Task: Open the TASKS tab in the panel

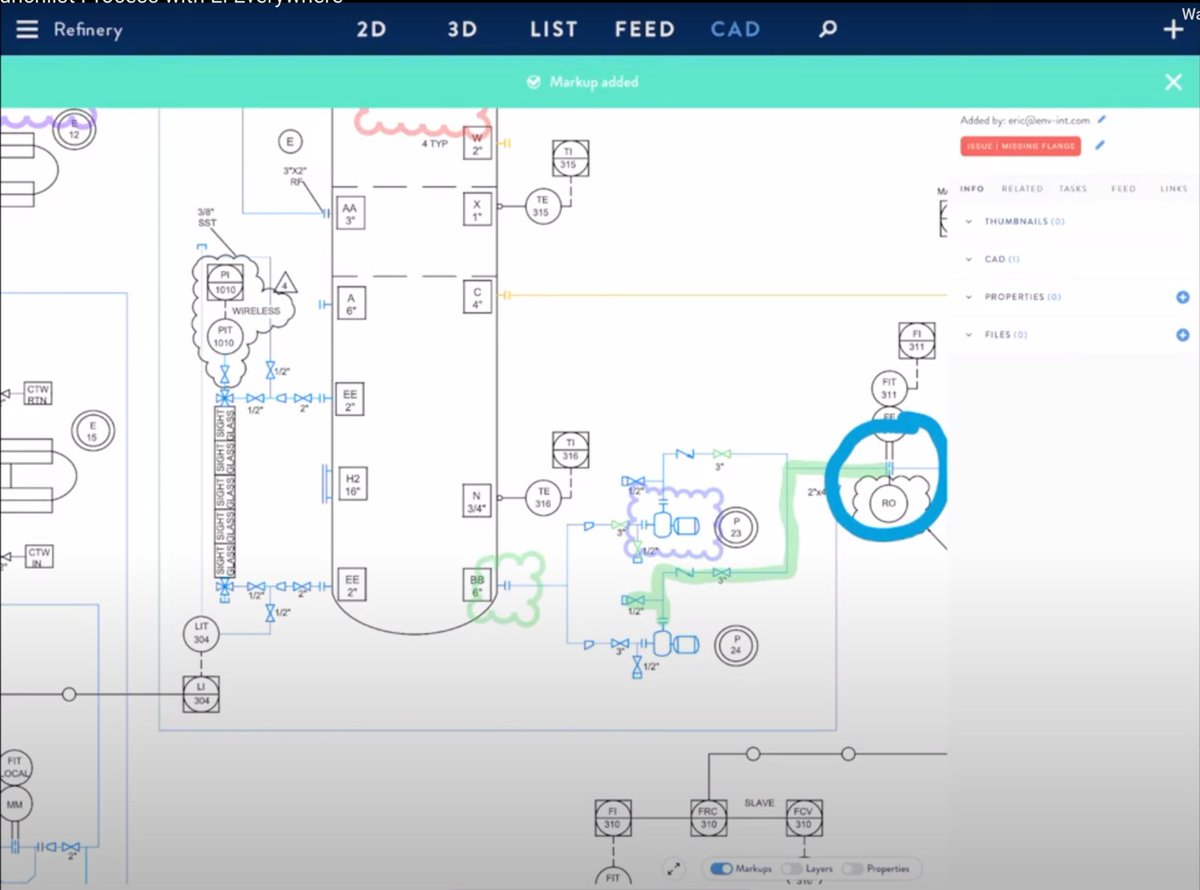Action: (x=1072, y=188)
